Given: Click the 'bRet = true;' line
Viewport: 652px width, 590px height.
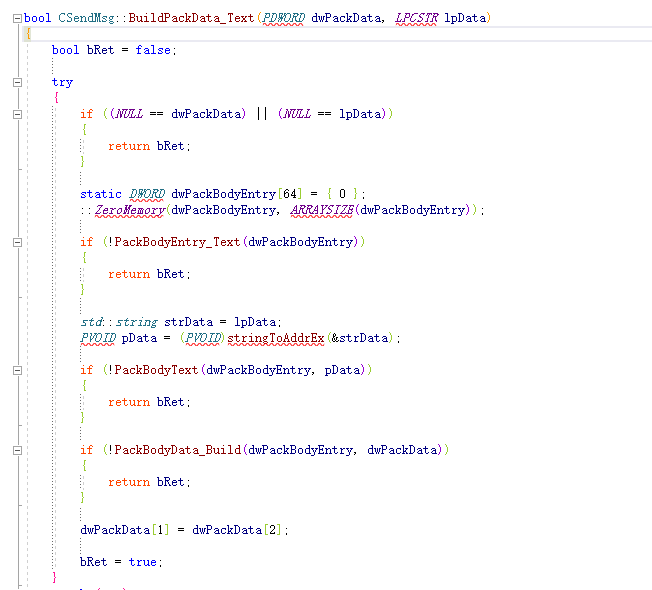Looking at the screenshot, I should pos(121,562).
